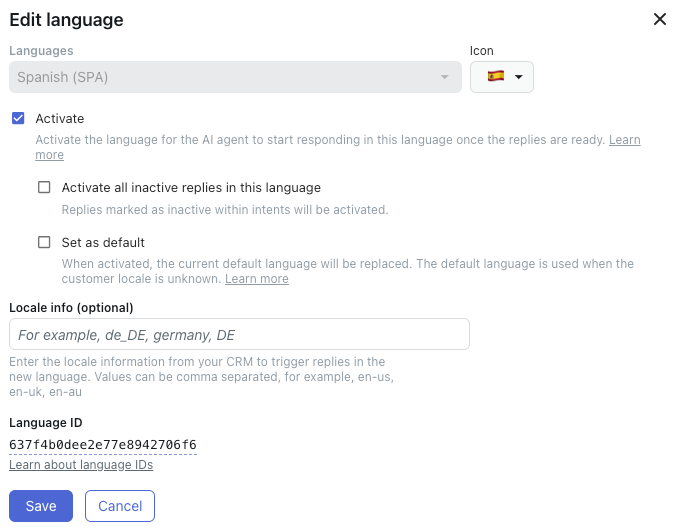Focus the Locale info input field
The height and width of the screenshot is (532, 680).
pos(239,334)
